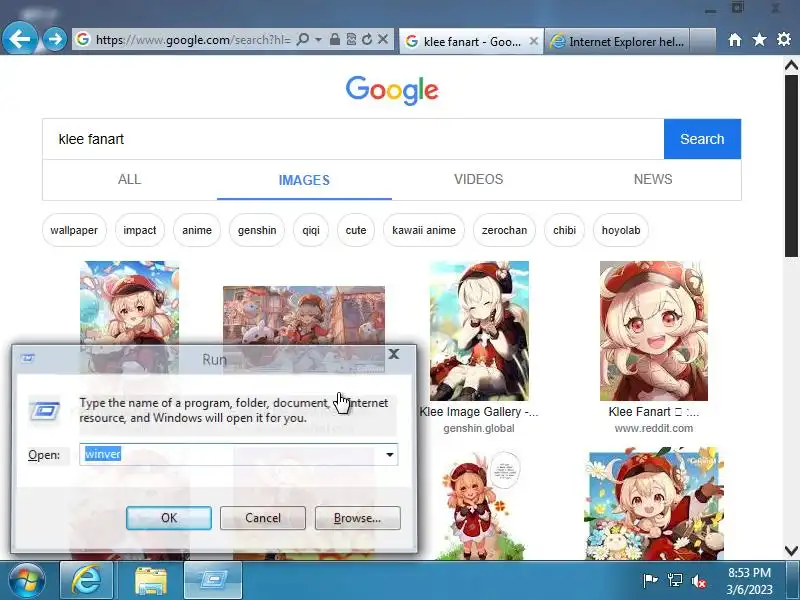Click the Google logo
Viewport: 800px width, 600px height.
(392, 90)
